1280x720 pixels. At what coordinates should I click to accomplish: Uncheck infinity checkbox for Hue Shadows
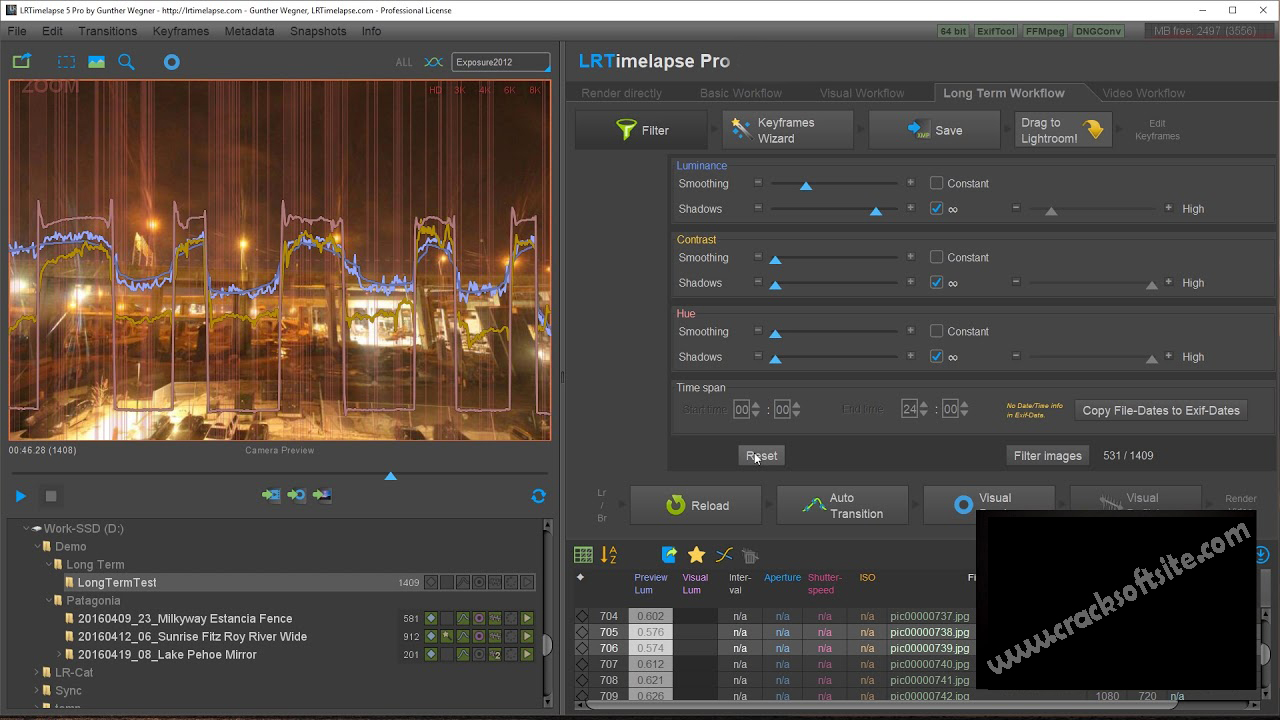[937, 357]
